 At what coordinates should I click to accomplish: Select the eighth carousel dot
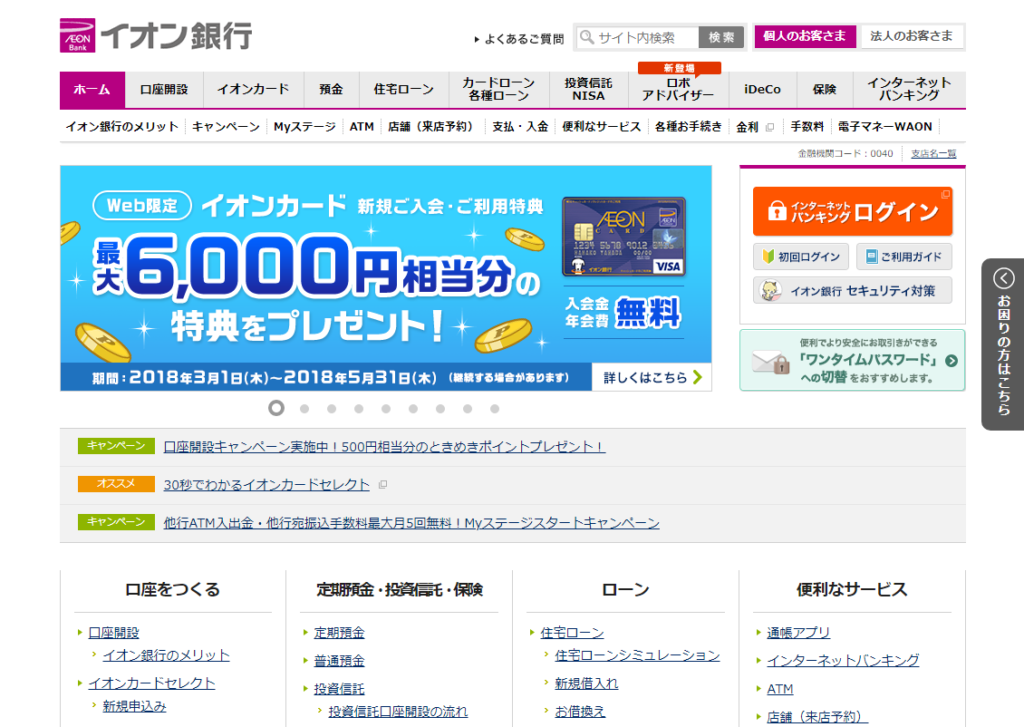[x=468, y=409]
